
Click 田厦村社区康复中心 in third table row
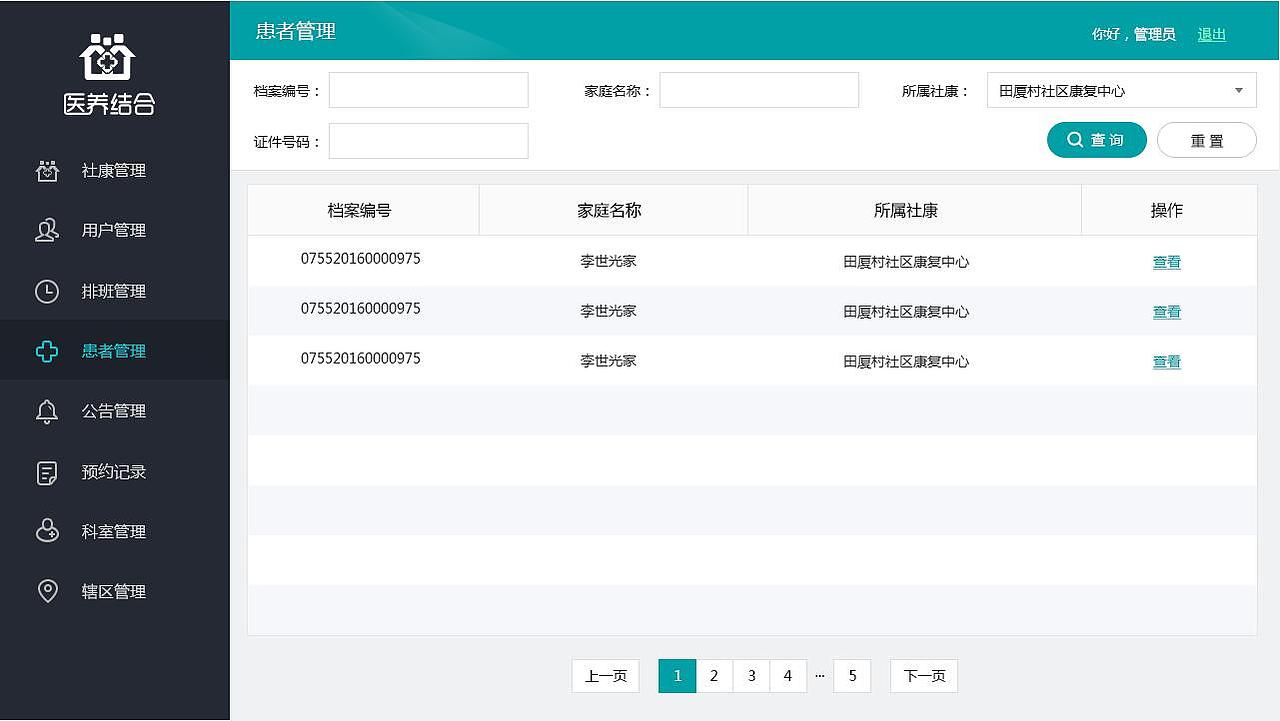[906, 362]
